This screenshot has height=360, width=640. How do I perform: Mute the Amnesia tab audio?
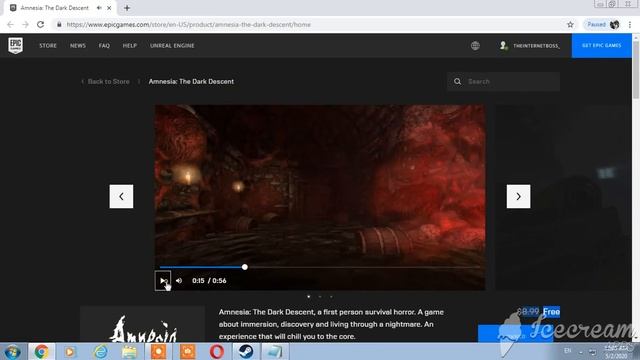pos(99,8)
